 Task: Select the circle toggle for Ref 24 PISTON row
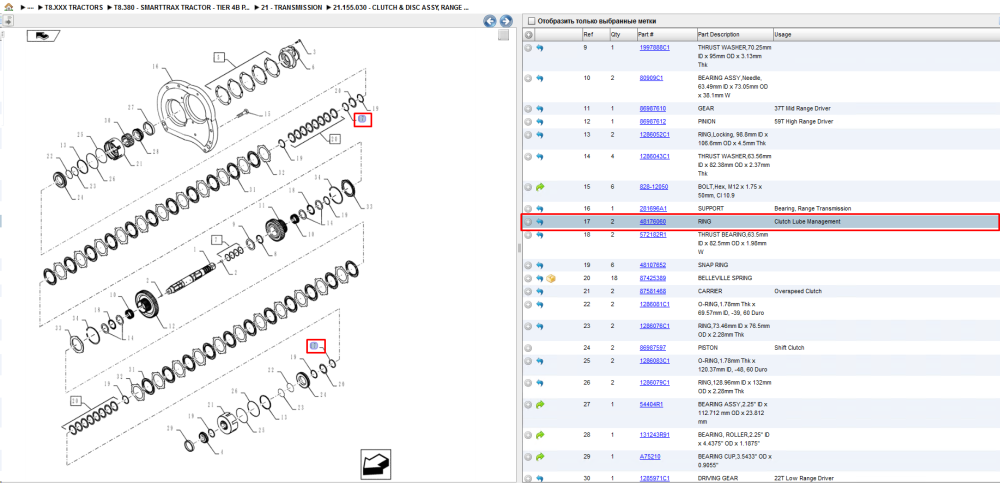(528, 348)
